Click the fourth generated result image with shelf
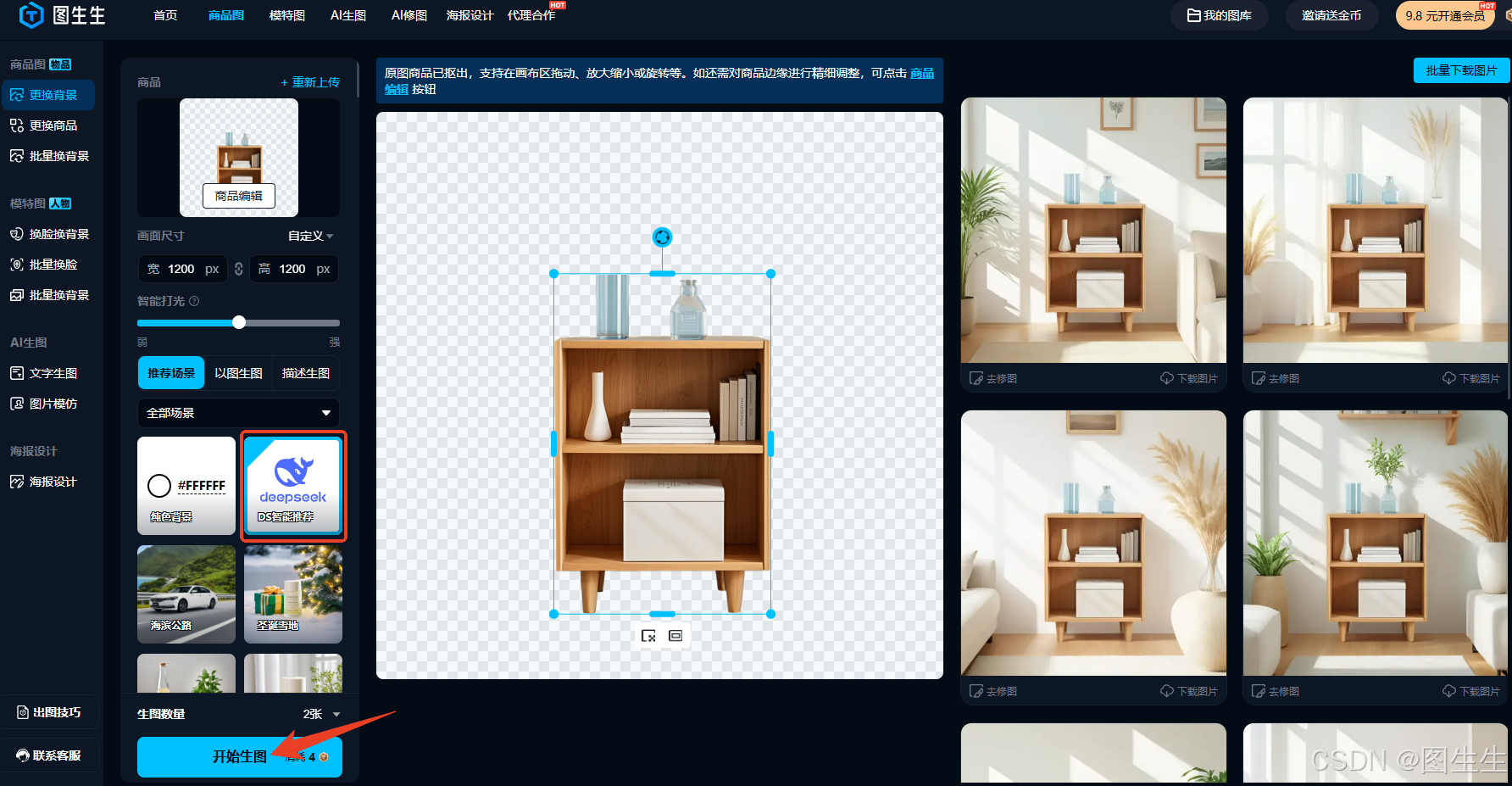The image size is (1512, 786). [x=1376, y=543]
